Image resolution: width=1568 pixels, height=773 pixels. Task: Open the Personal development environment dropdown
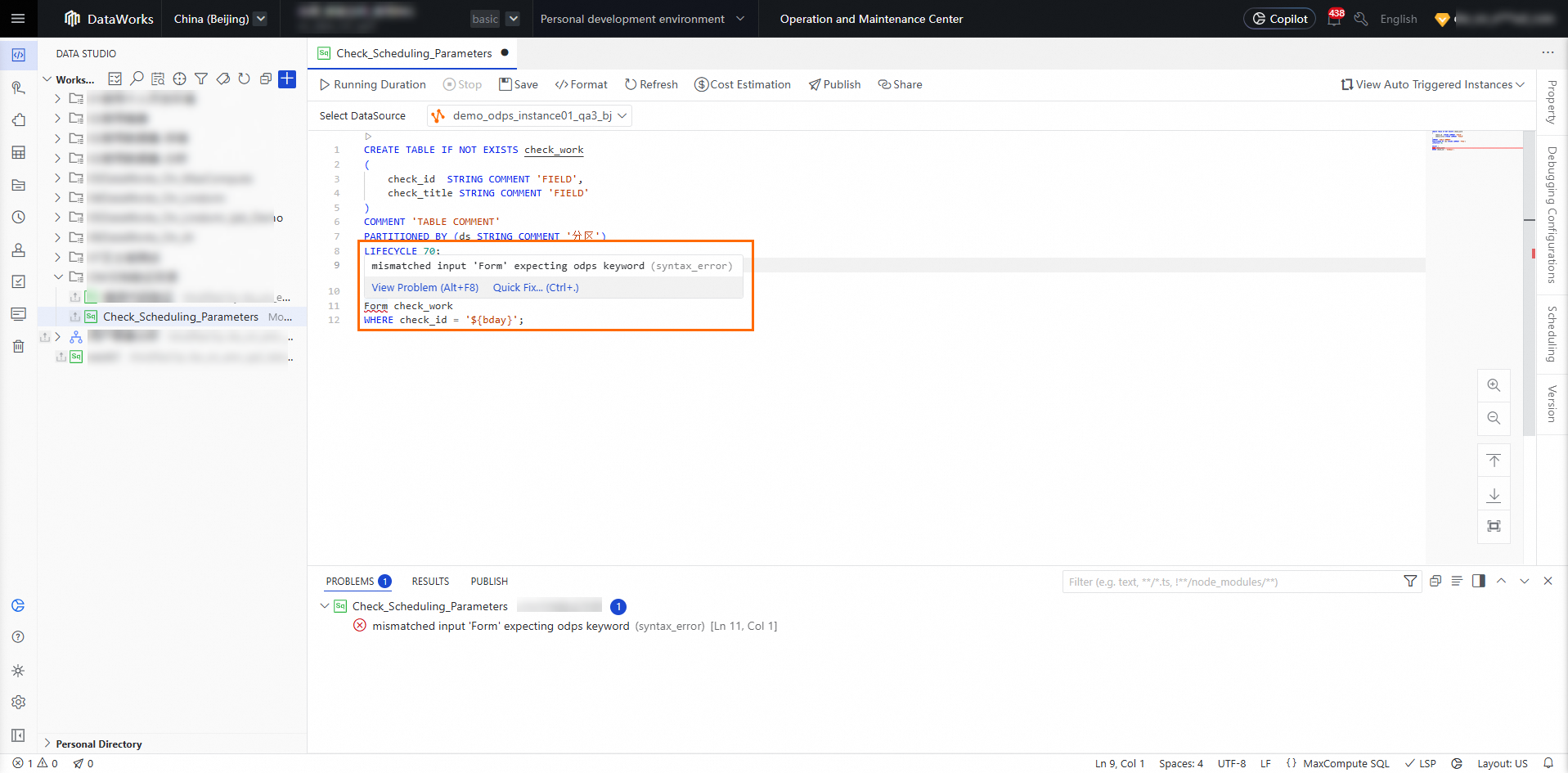click(x=642, y=19)
